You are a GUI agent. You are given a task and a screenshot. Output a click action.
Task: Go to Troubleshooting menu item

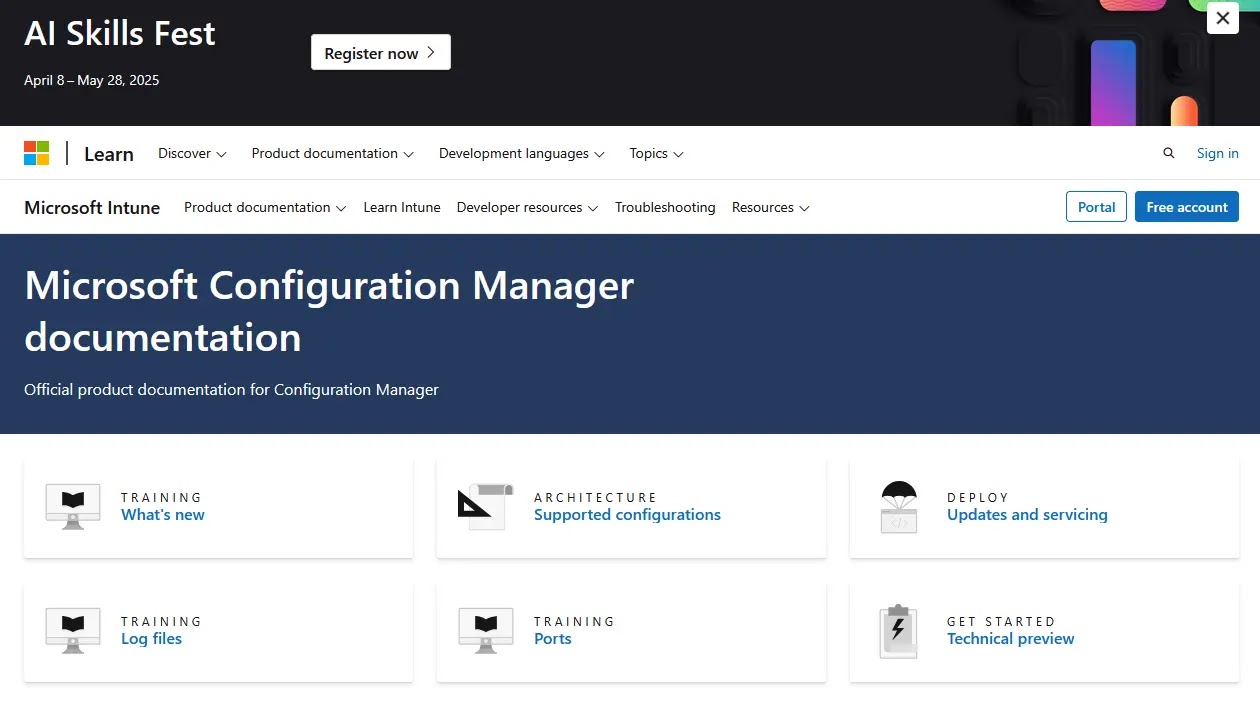(665, 207)
